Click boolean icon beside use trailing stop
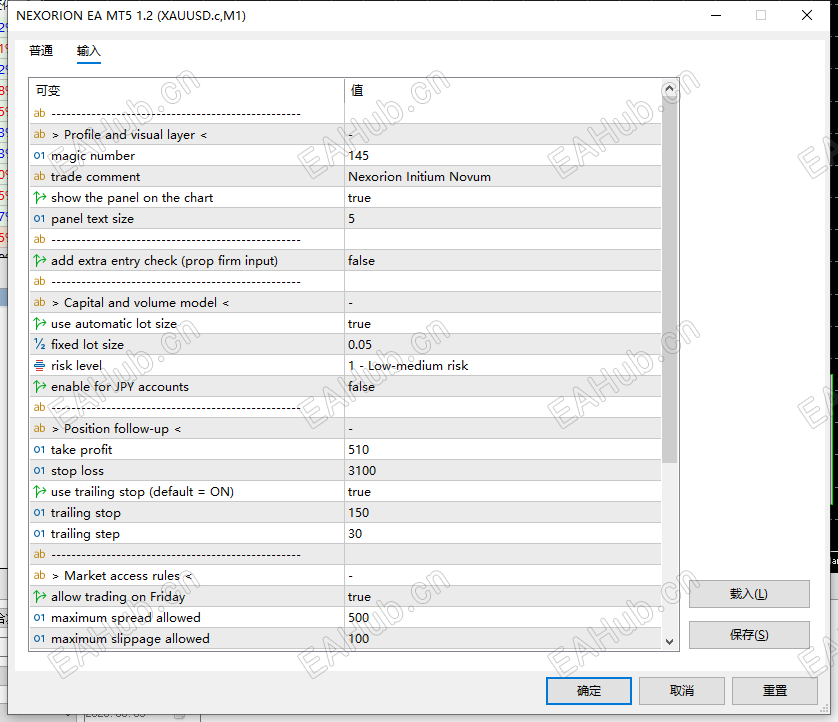 coord(40,492)
